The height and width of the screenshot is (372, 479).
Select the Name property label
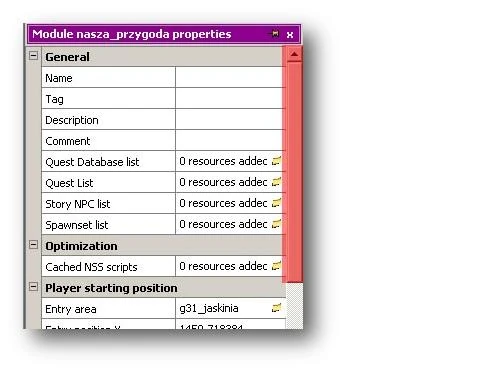[x=59, y=78]
